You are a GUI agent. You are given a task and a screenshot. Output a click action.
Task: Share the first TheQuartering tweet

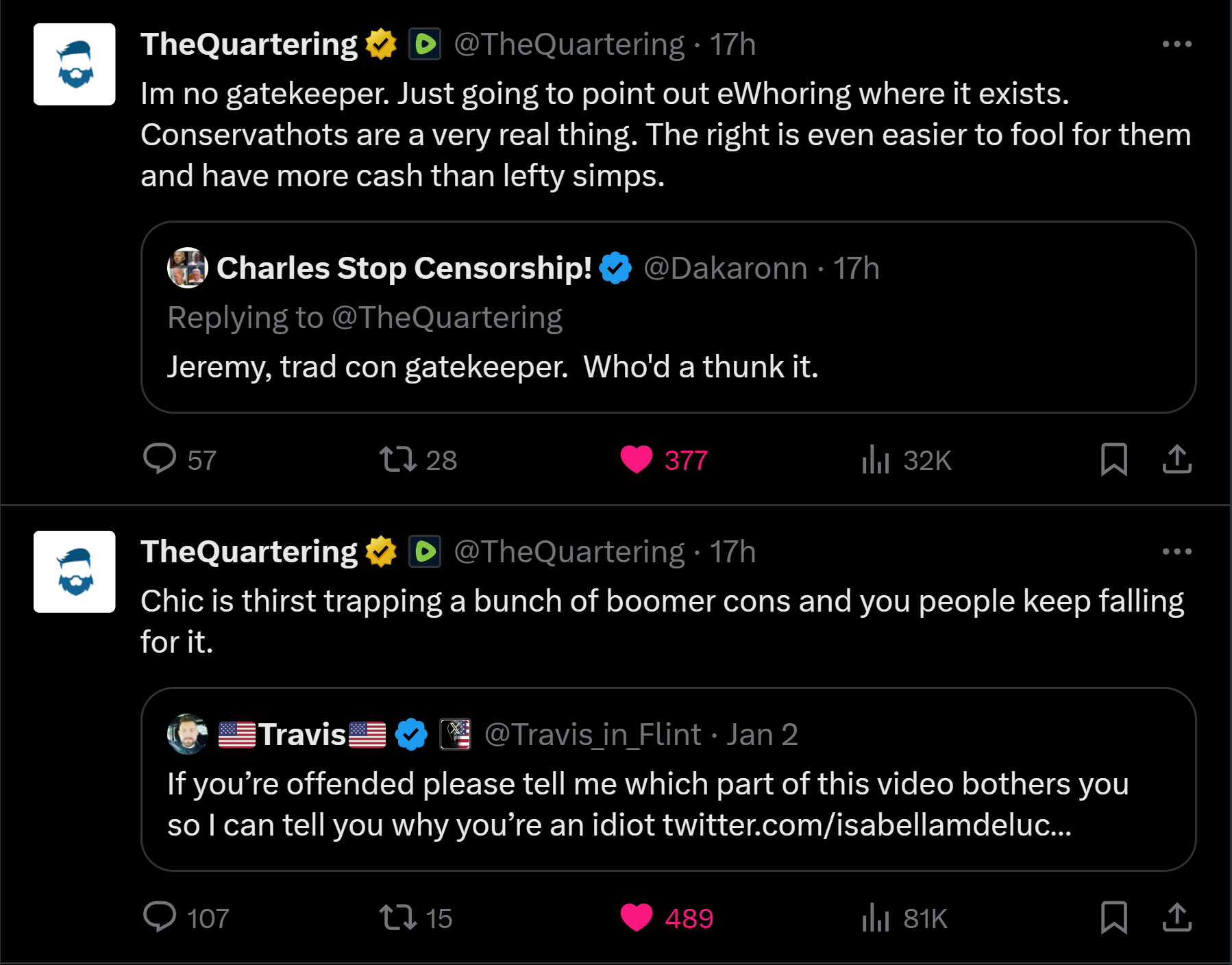click(1177, 459)
